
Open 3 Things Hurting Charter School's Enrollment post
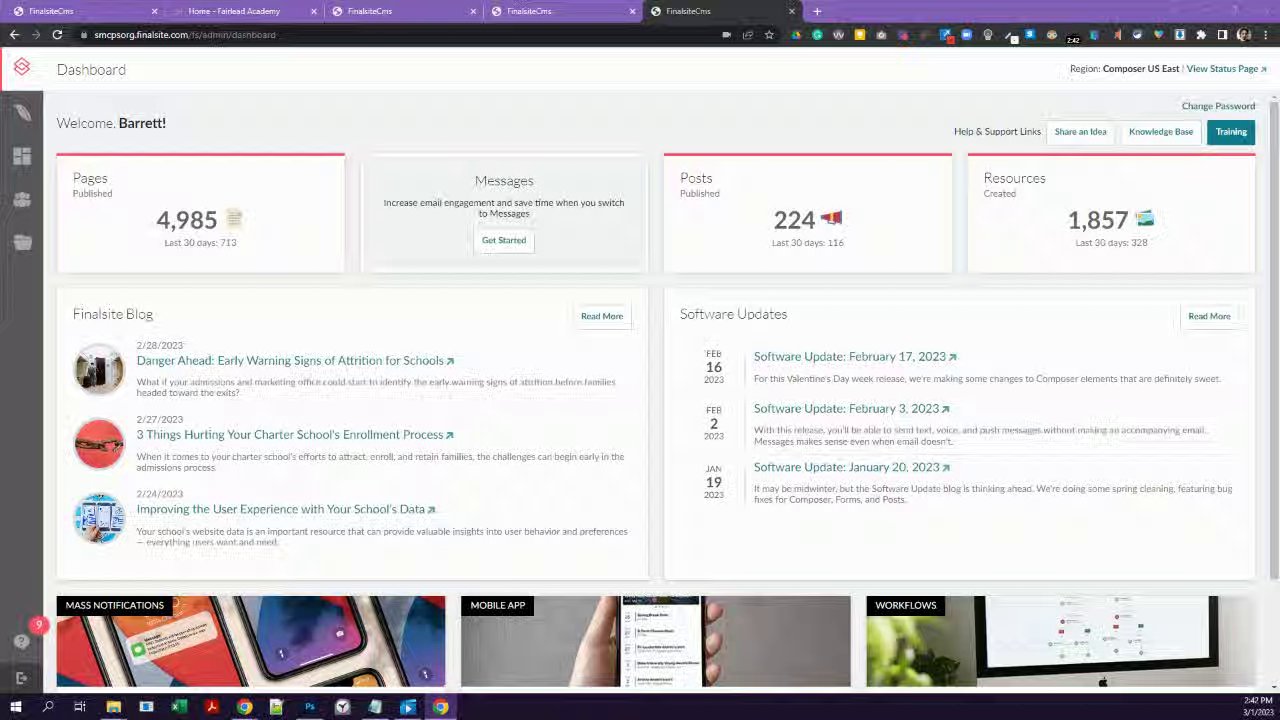pyautogui.click(x=295, y=434)
